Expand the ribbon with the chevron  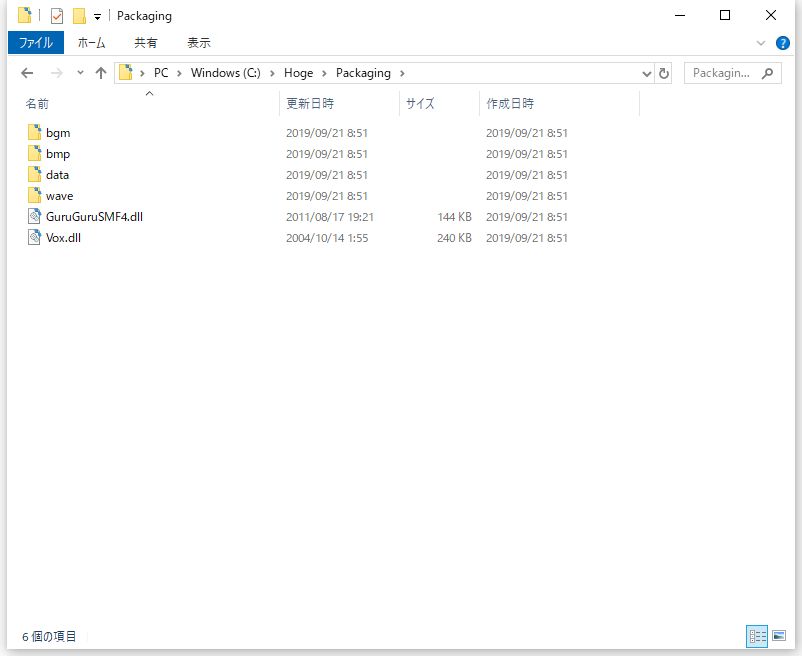point(761,43)
